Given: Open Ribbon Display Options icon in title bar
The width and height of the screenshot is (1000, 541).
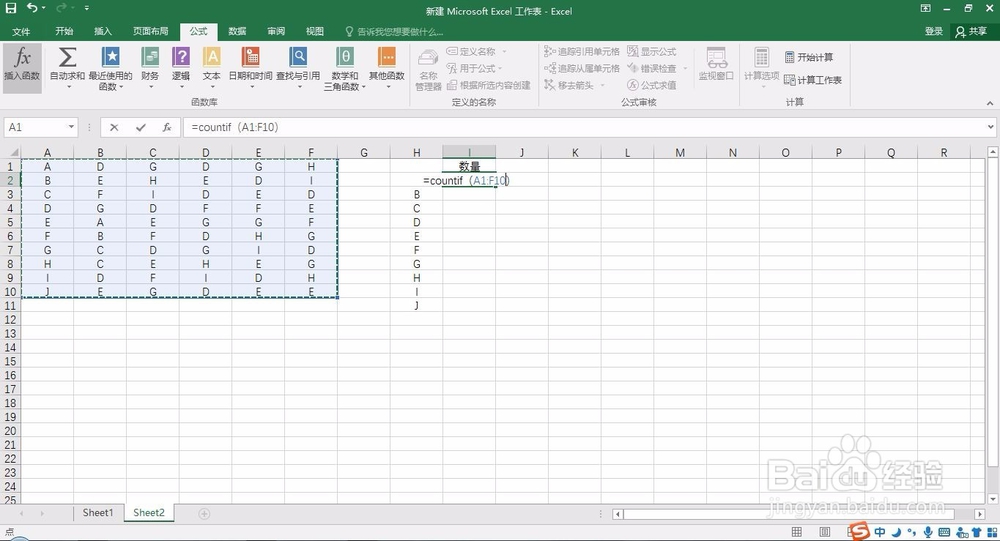Looking at the screenshot, I should click(925, 8).
